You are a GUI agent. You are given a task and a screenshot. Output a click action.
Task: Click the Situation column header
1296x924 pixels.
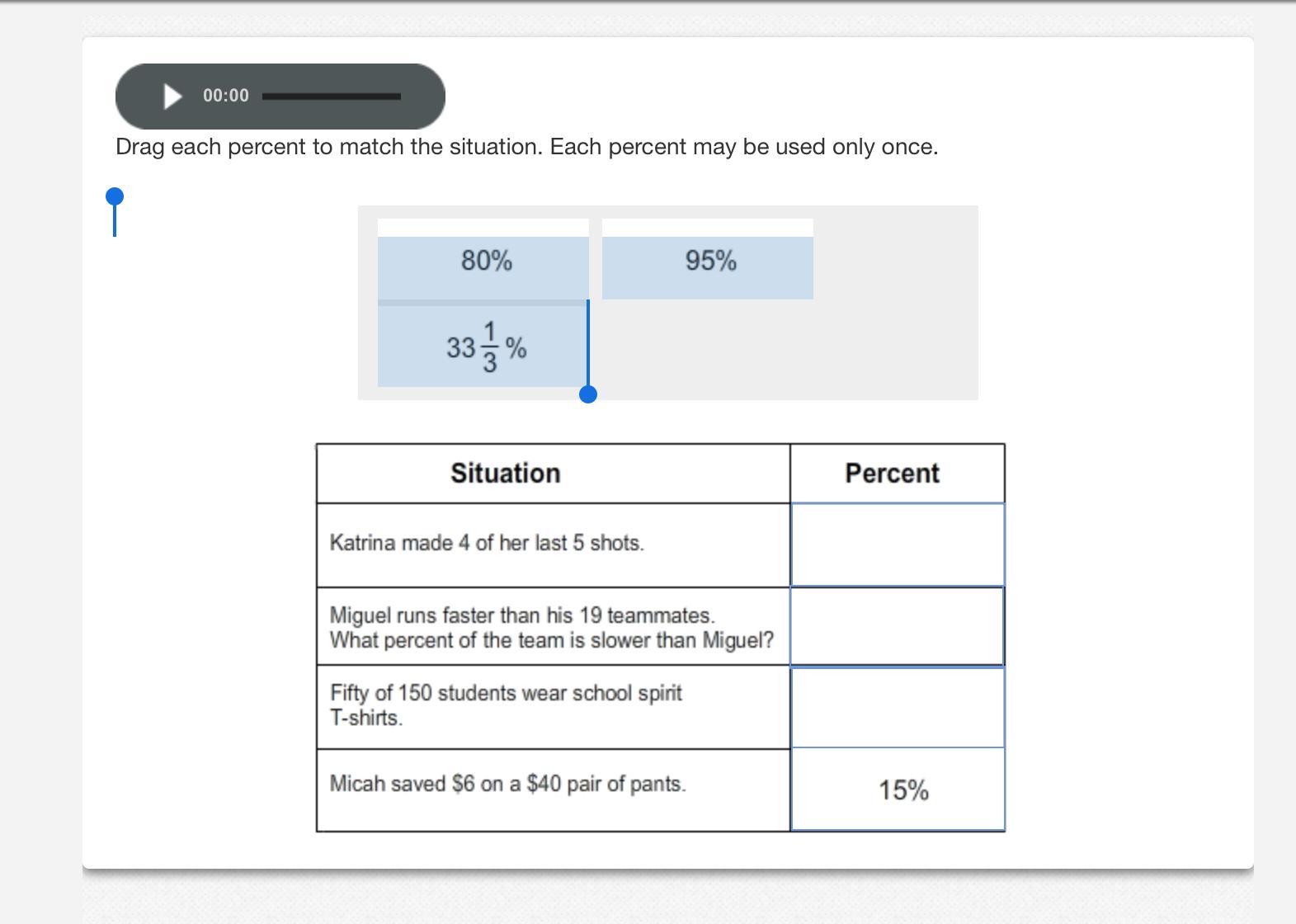tap(506, 474)
